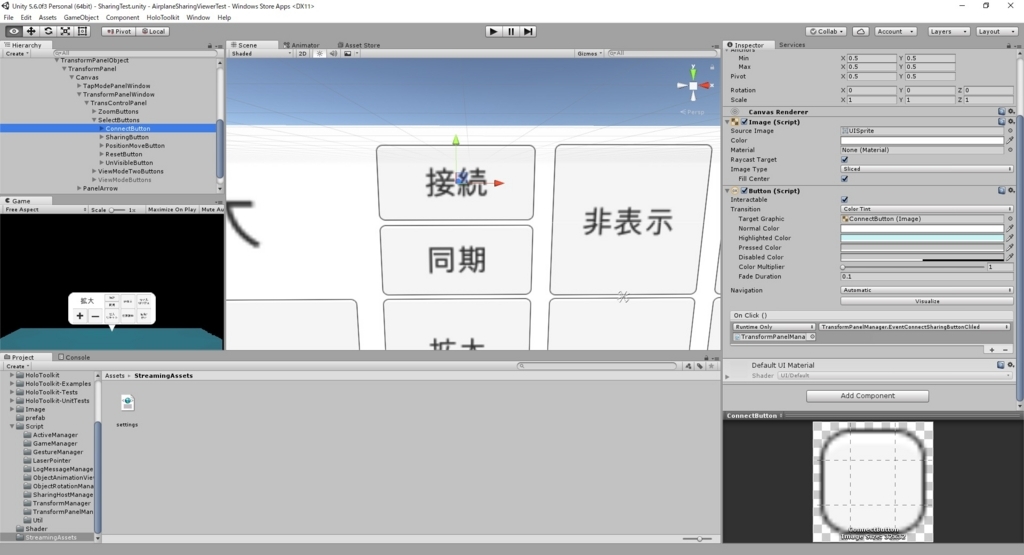This screenshot has width=1024, height=555.
Task: Select the Rect transform tool
Action: (82, 31)
